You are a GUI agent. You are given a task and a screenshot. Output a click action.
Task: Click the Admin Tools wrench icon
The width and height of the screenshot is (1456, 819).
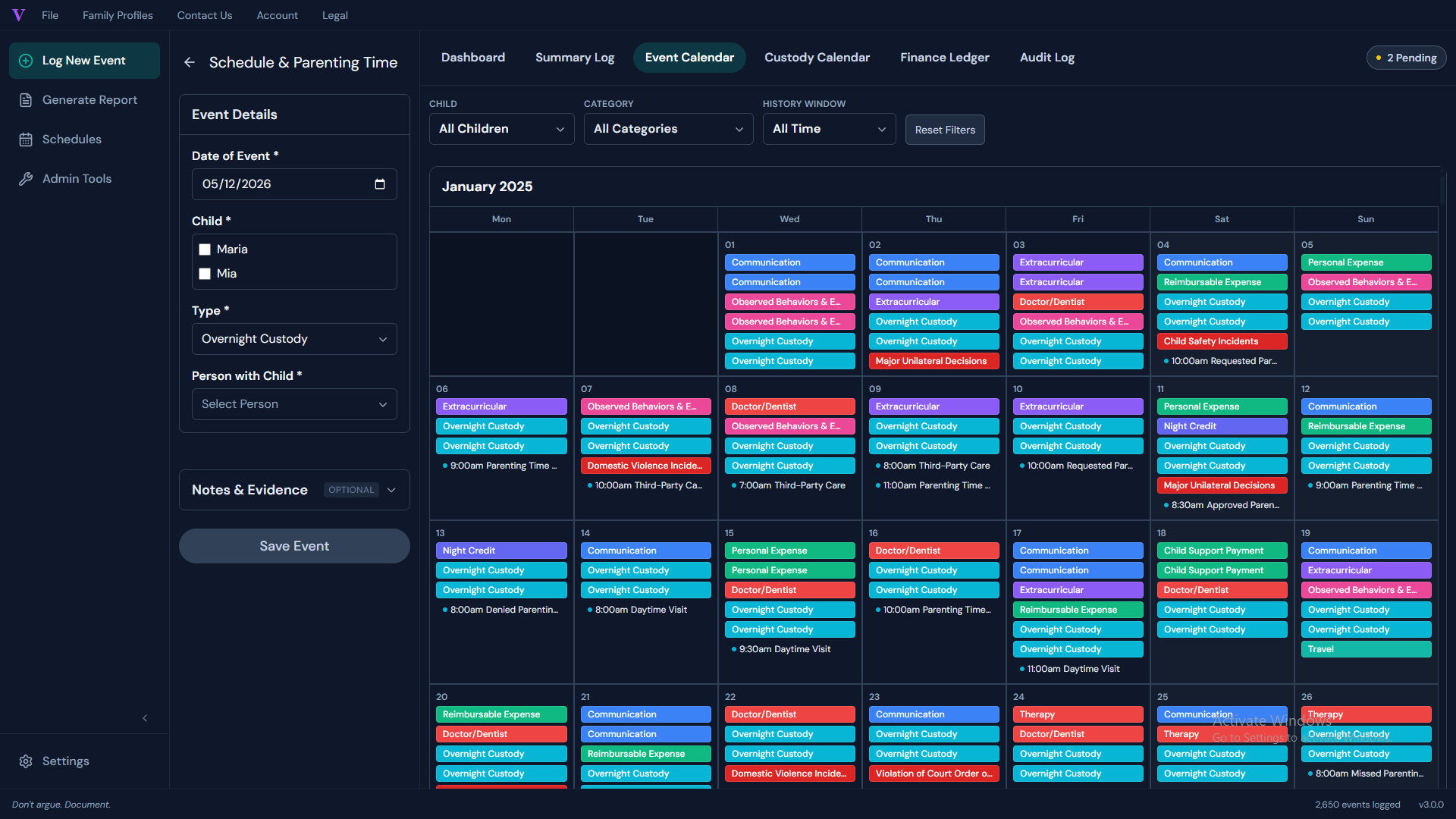tap(26, 179)
